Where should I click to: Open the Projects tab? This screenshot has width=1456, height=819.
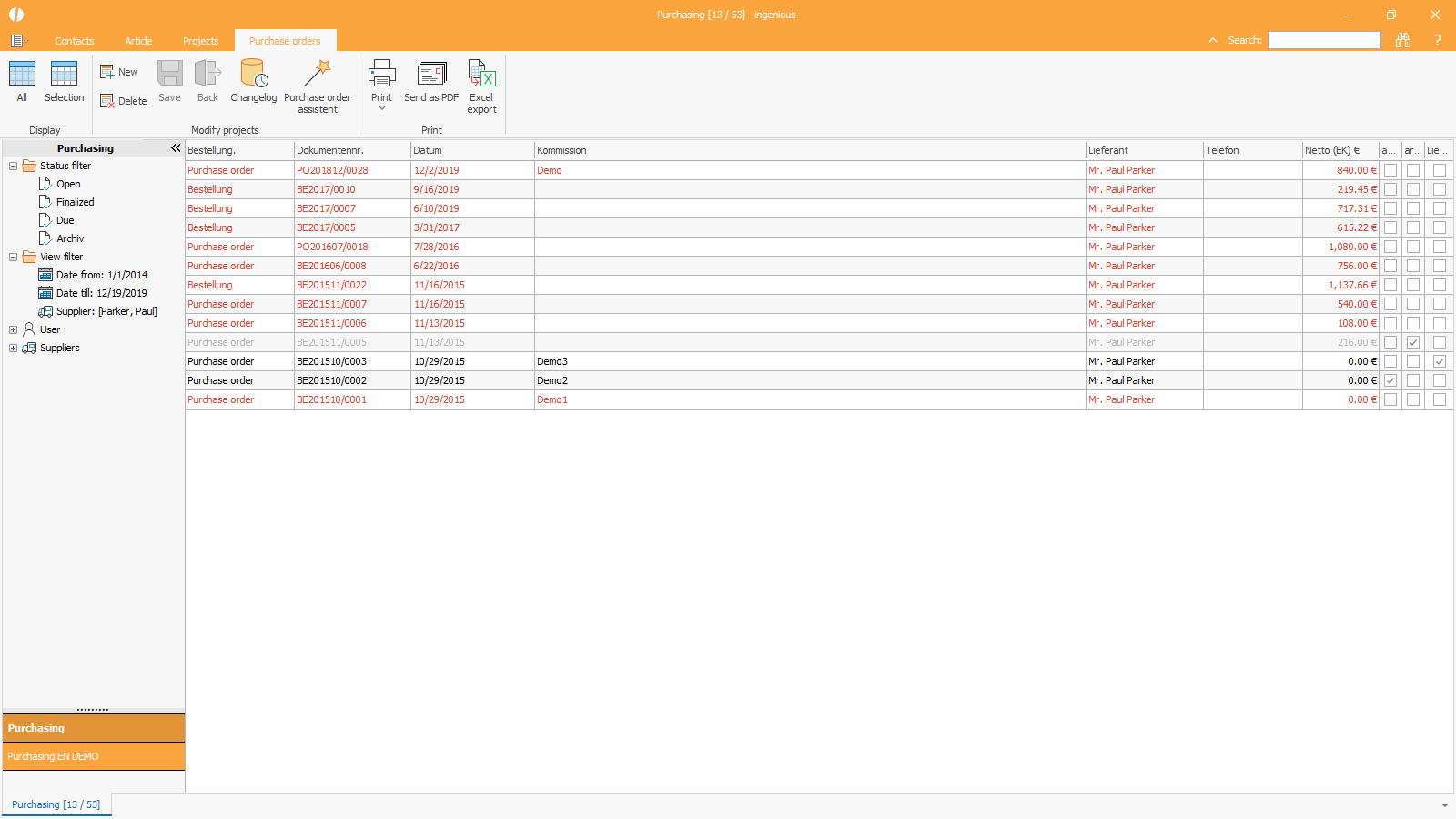click(x=200, y=41)
